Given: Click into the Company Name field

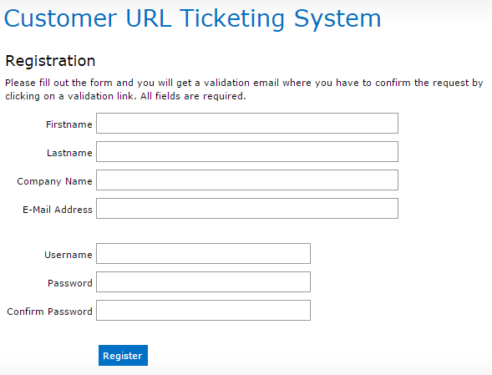Looking at the screenshot, I should tap(247, 180).
